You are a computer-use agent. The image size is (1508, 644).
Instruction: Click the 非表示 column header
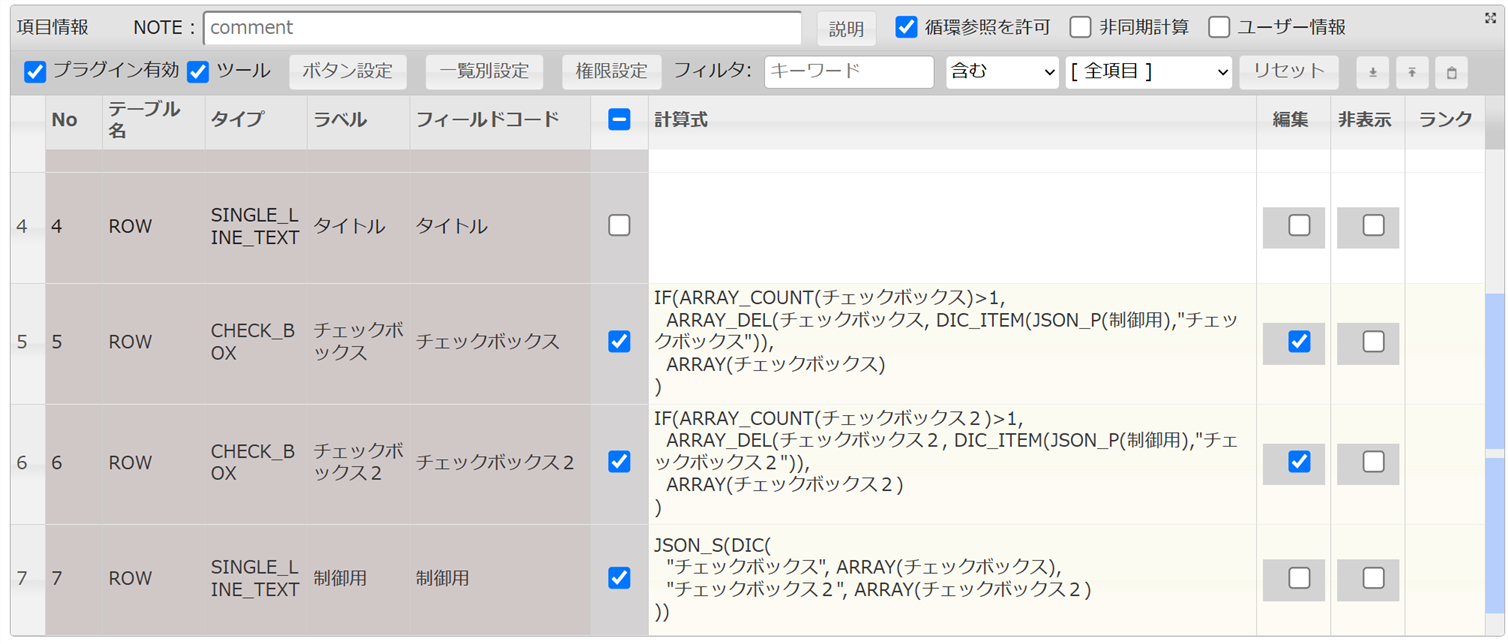(x=1367, y=121)
